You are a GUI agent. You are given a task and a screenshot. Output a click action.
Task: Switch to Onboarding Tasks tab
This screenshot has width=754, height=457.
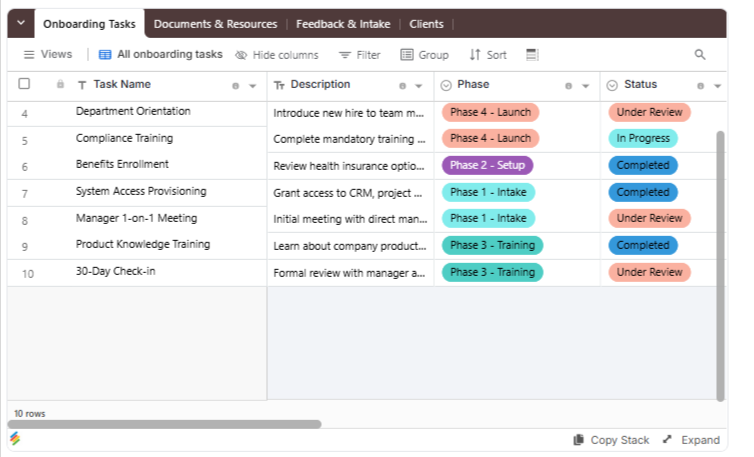(89, 24)
